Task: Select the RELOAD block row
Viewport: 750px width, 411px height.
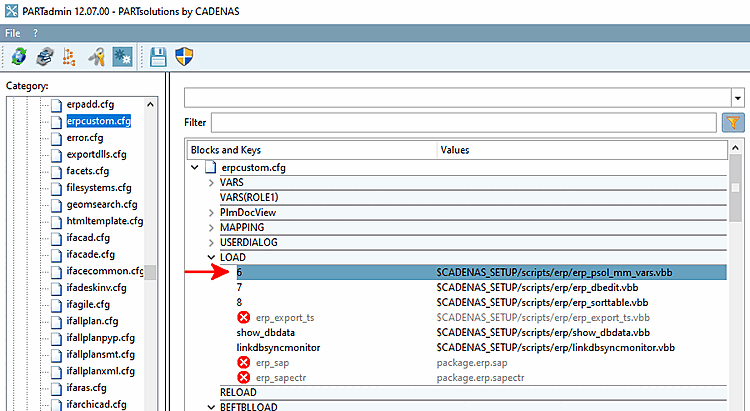Action: click(x=473, y=392)
